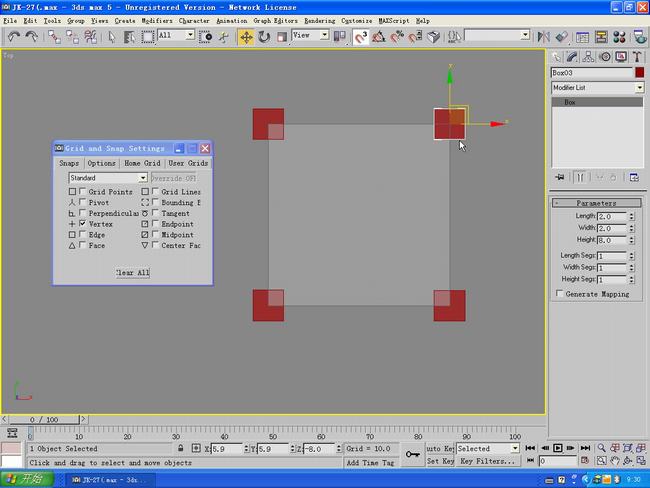Open the Rendering menu
The height and width of the screenshot is (488, 650).
point(320,21)
